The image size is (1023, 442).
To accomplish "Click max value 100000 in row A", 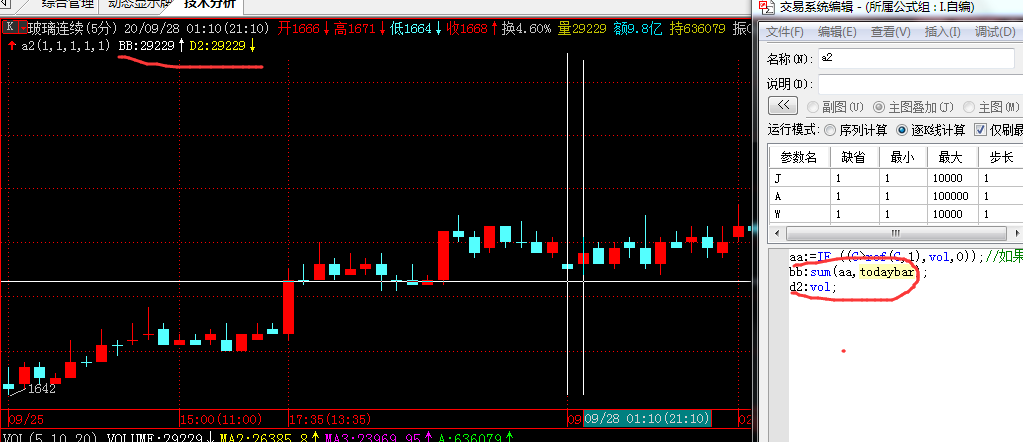I will [x=953, y=196].
